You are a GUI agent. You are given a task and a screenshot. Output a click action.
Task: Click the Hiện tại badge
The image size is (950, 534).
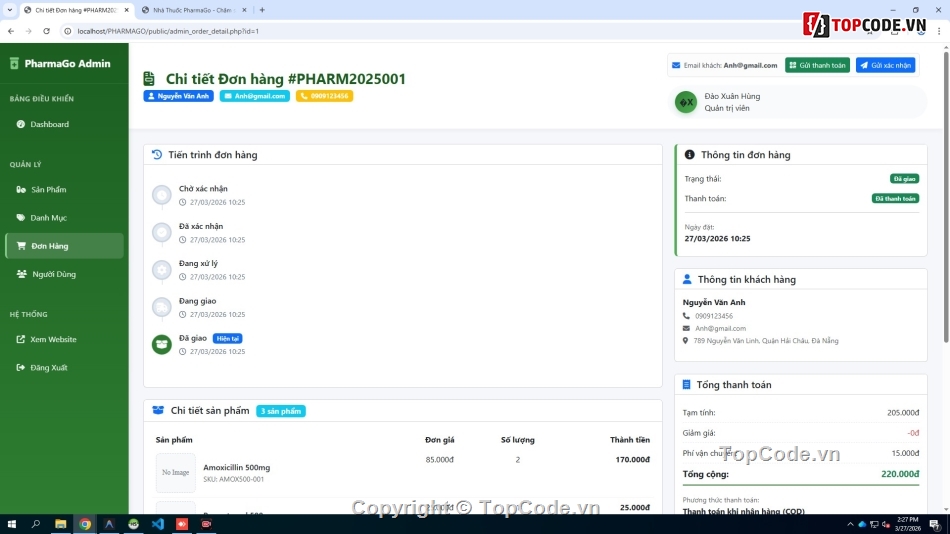tap(228, 338)
